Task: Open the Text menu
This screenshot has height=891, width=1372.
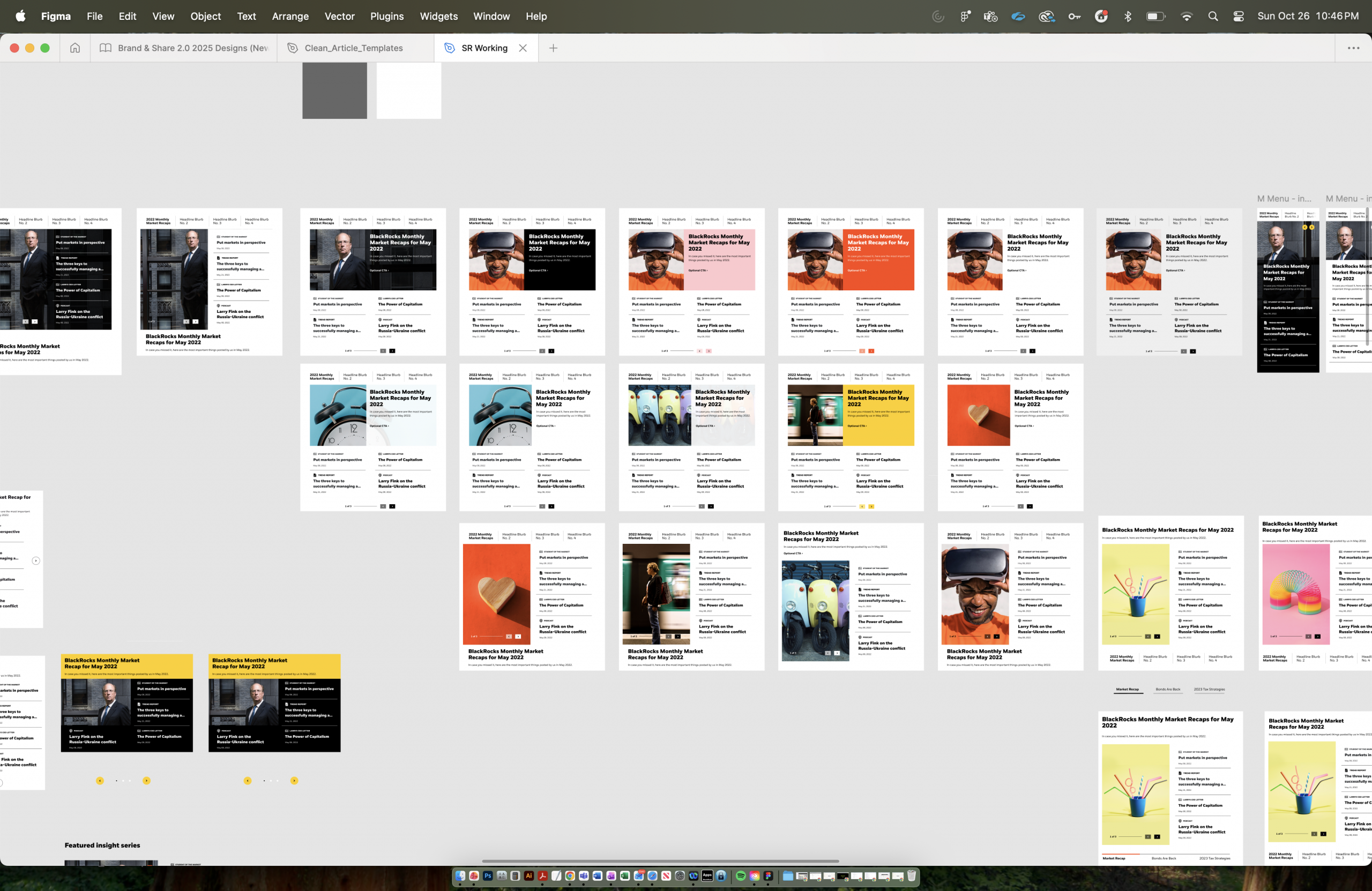Action: pos(246,16)
